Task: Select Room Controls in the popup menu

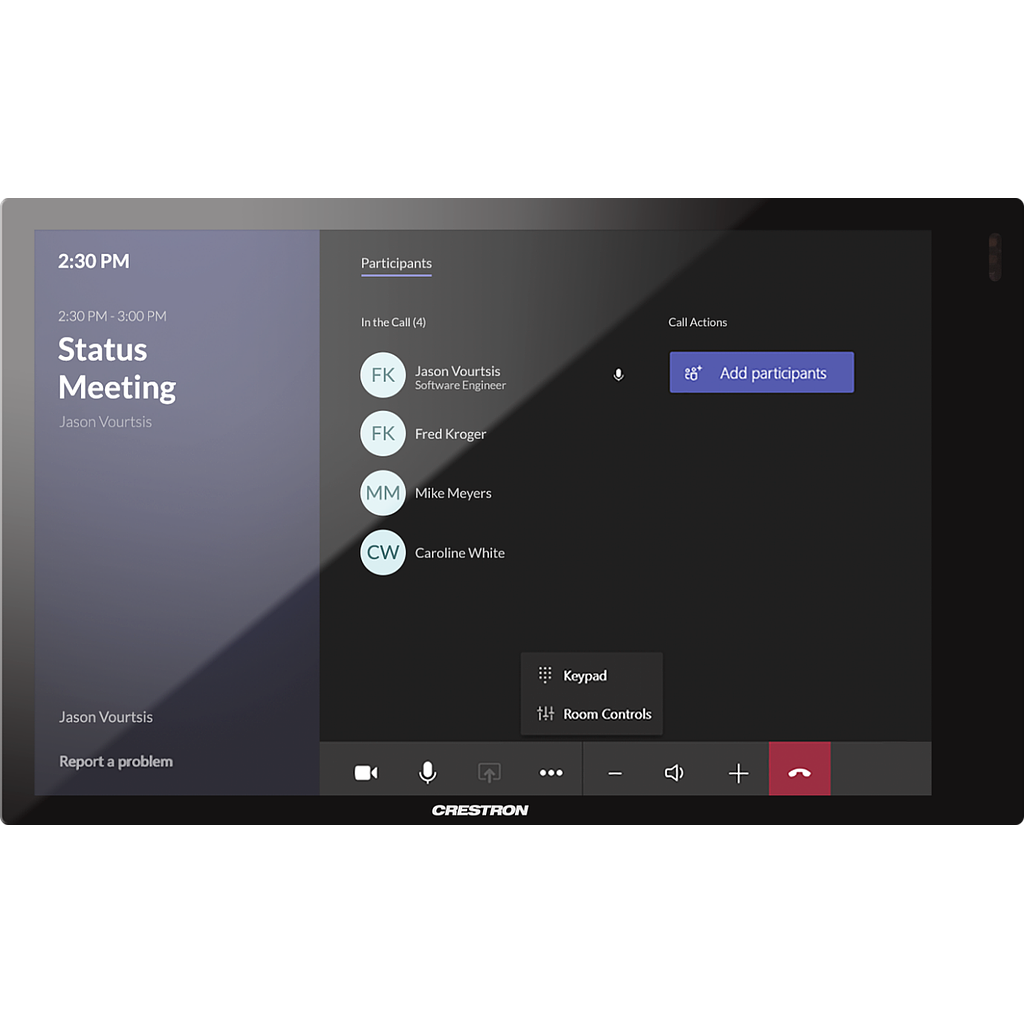Action: point(606,714)
